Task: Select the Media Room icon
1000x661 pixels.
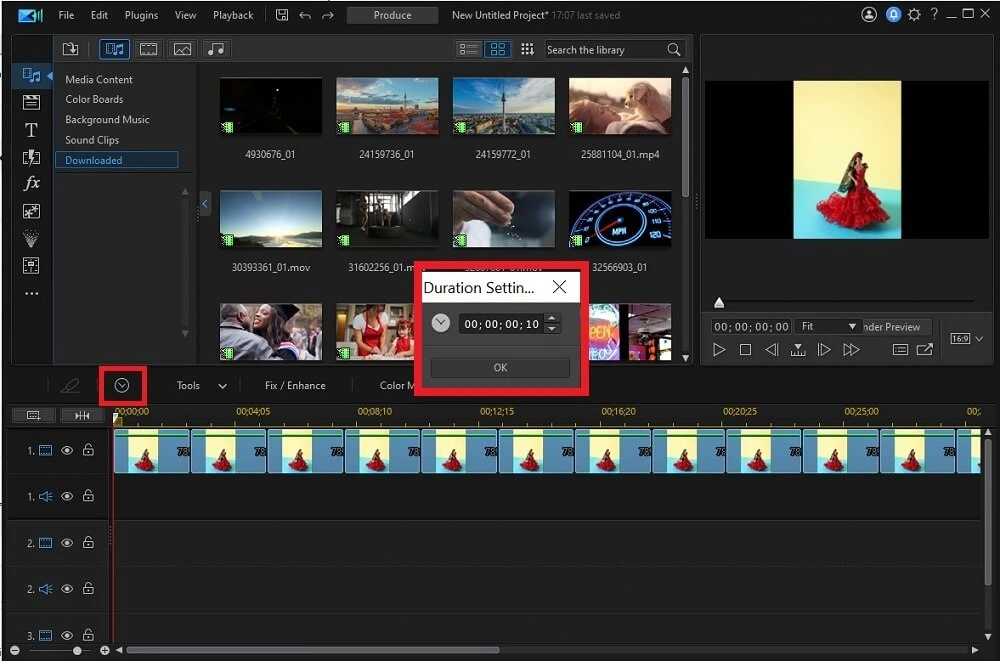Action: (x=32, y=74)
